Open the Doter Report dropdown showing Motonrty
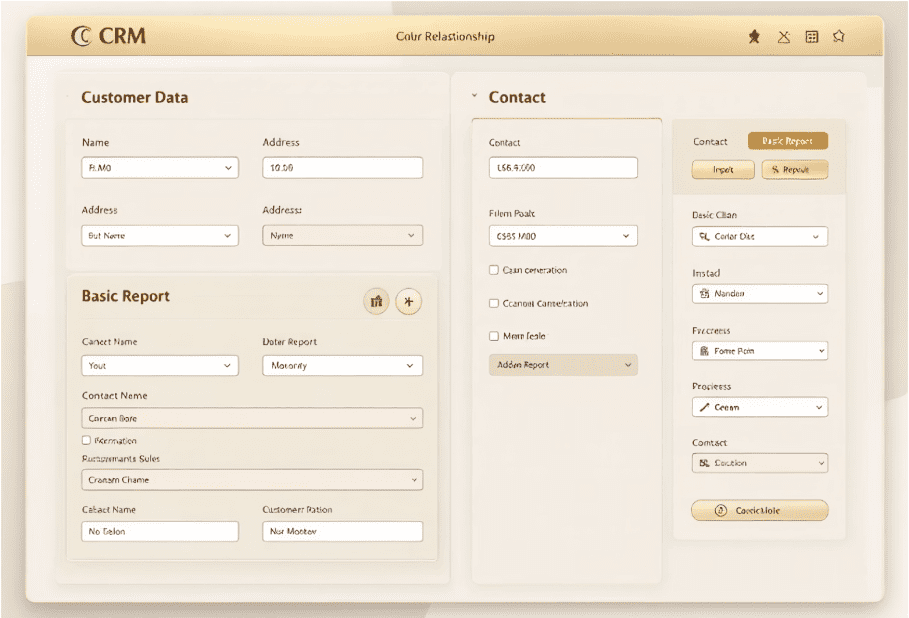909x618 pixels. 342,366
